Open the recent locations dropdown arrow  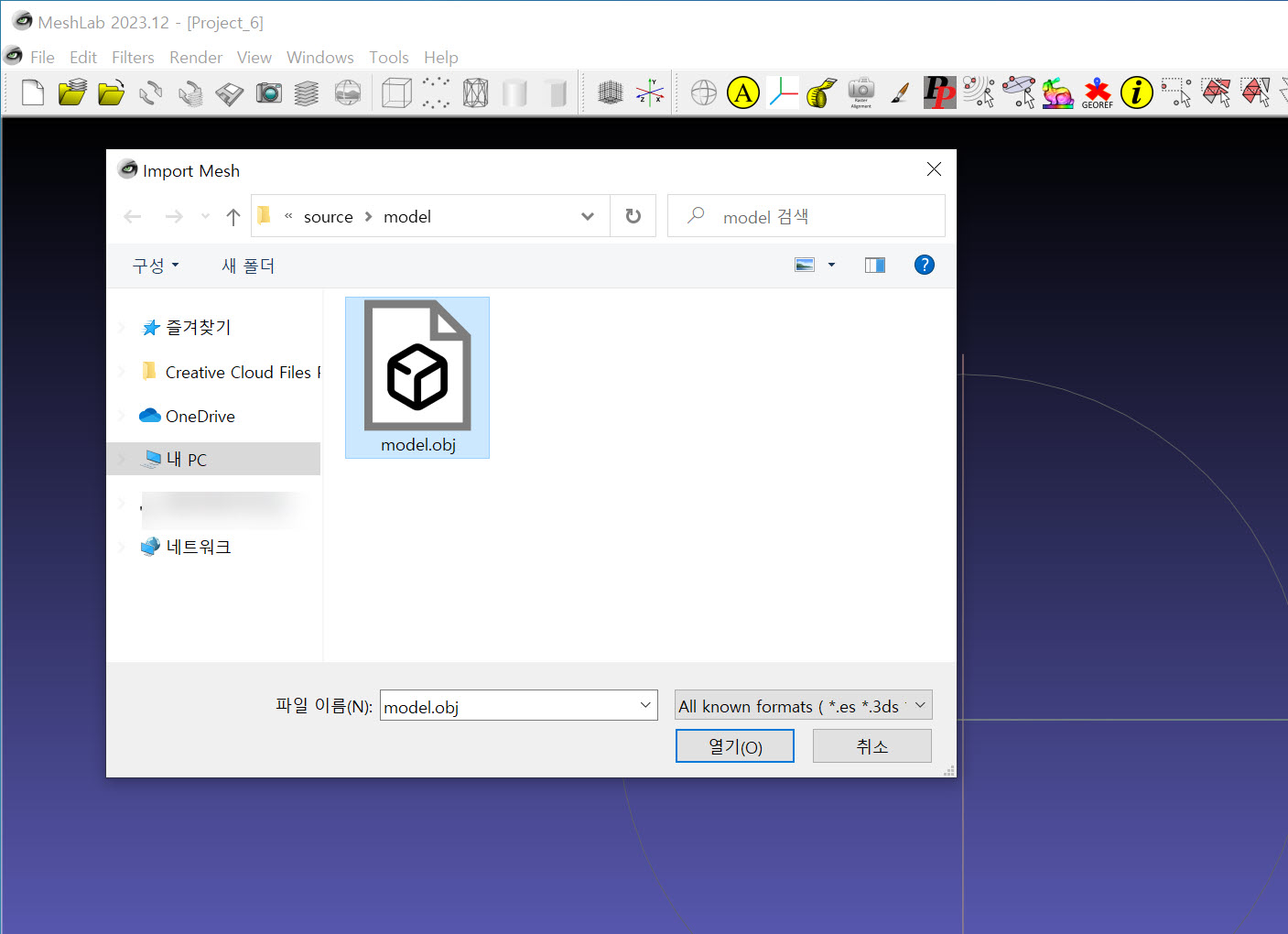point(205,217)
